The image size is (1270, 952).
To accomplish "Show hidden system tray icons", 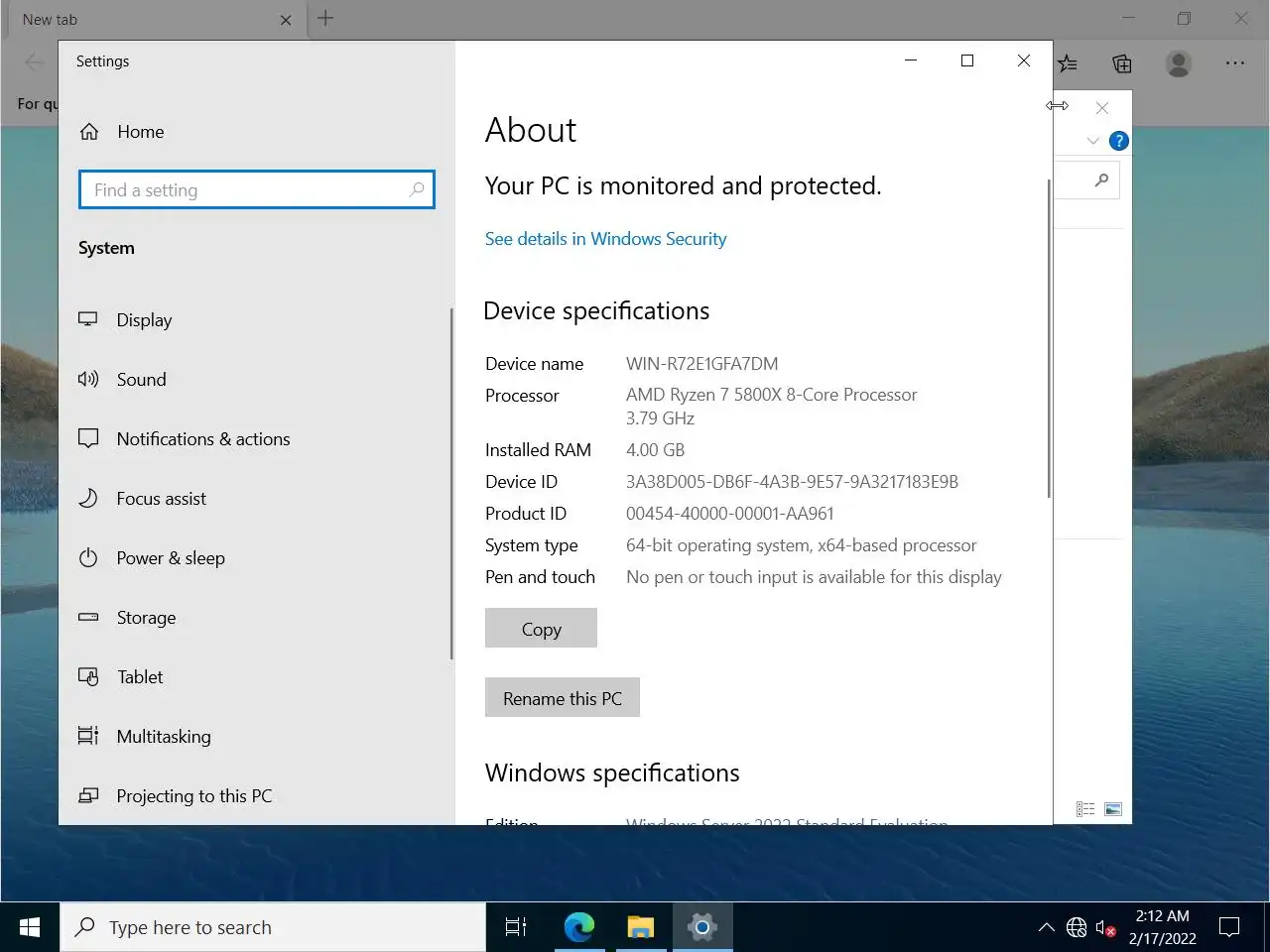I will (x=1046, y=928).
